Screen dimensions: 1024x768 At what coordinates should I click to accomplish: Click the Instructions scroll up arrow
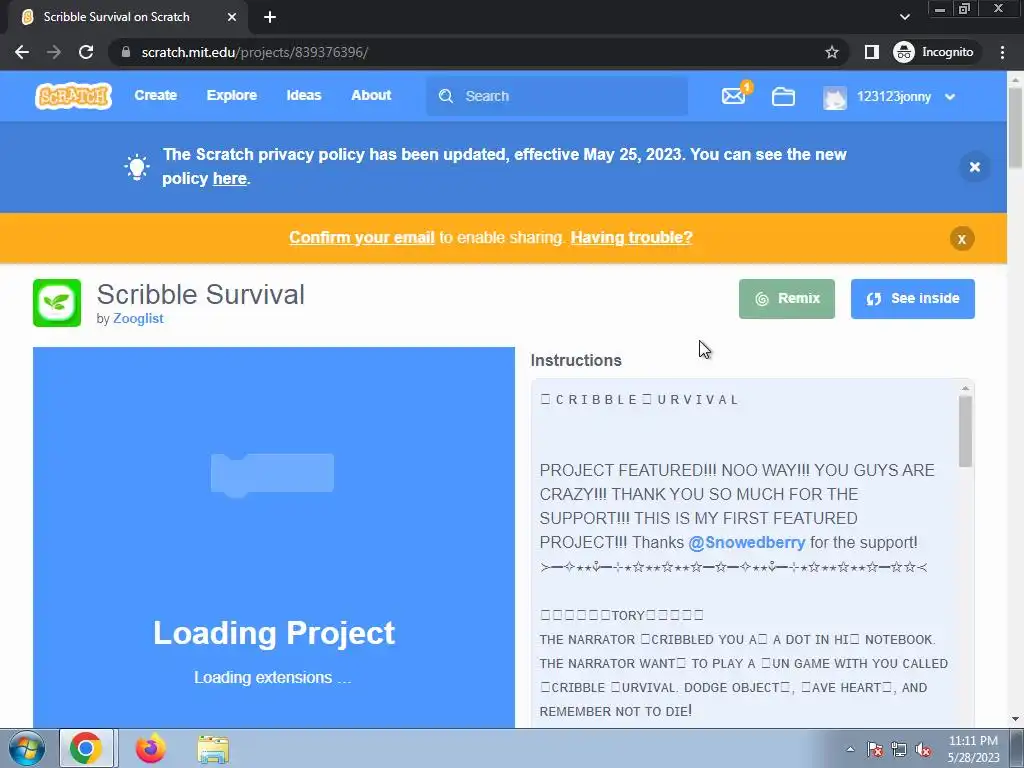click(965, 388)
